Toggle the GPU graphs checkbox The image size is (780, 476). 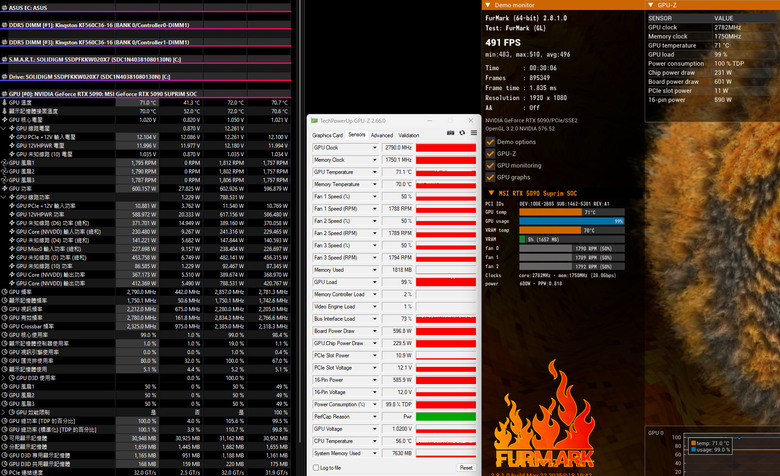(x=490, y=177)
